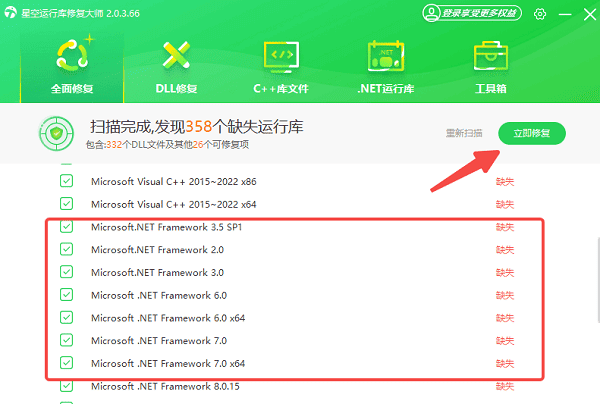Click 缺失 status for Visual C++ x86
This screenshot has width=600, height=404.
pos(505,182)
